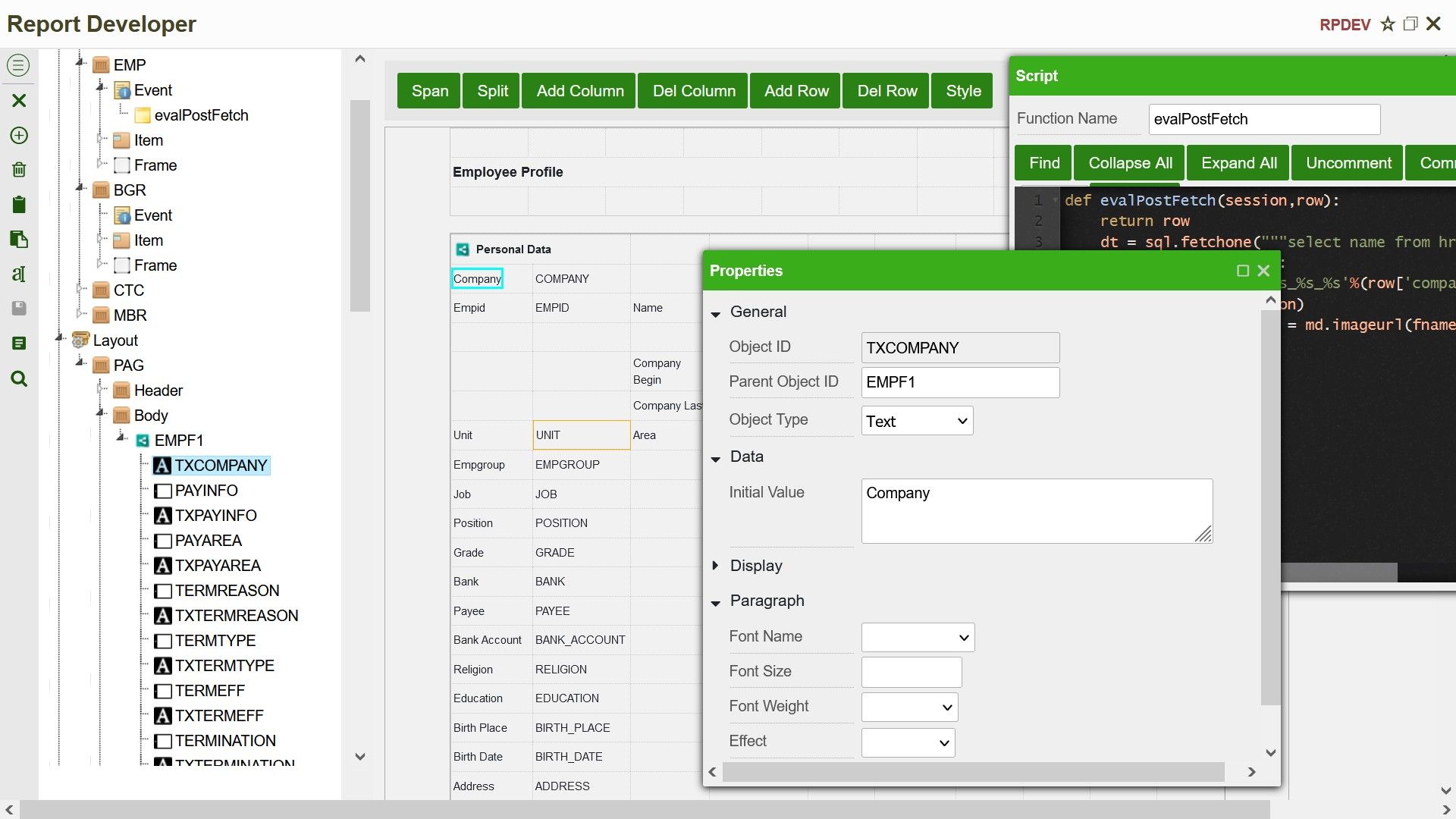
Task: Click the Initial Value text area
Action: point(1037,510)
